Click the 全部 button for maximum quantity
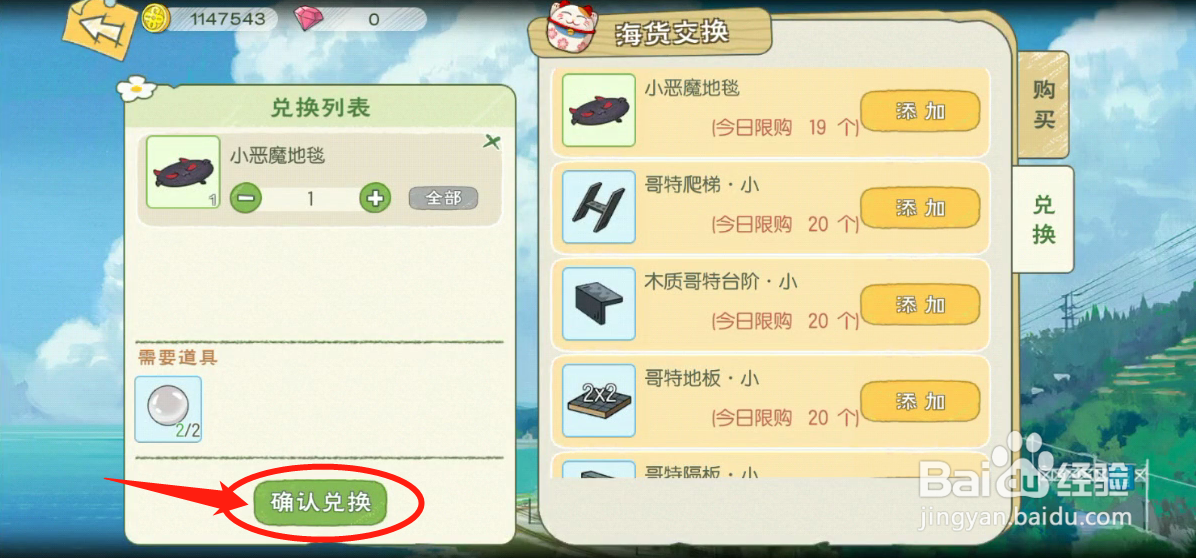 [x=443, y=198]
